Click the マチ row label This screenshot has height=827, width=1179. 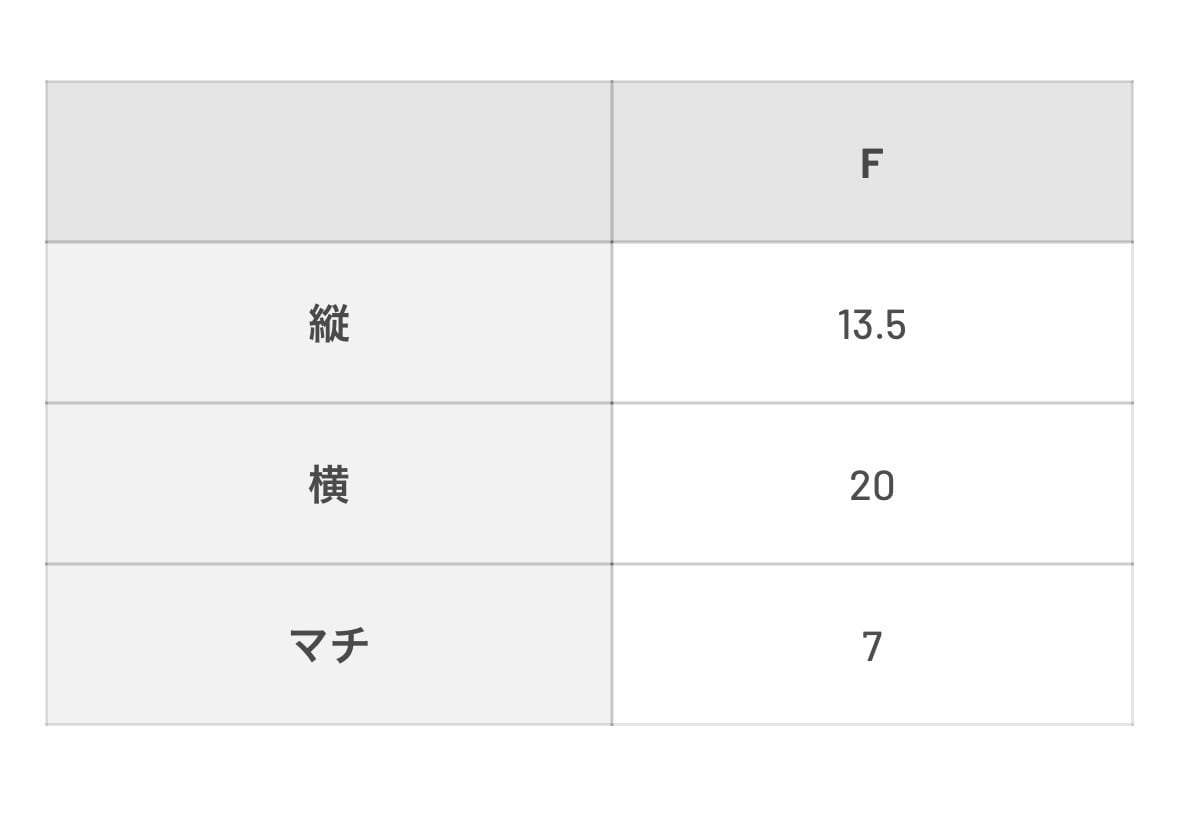click(329, 646)
